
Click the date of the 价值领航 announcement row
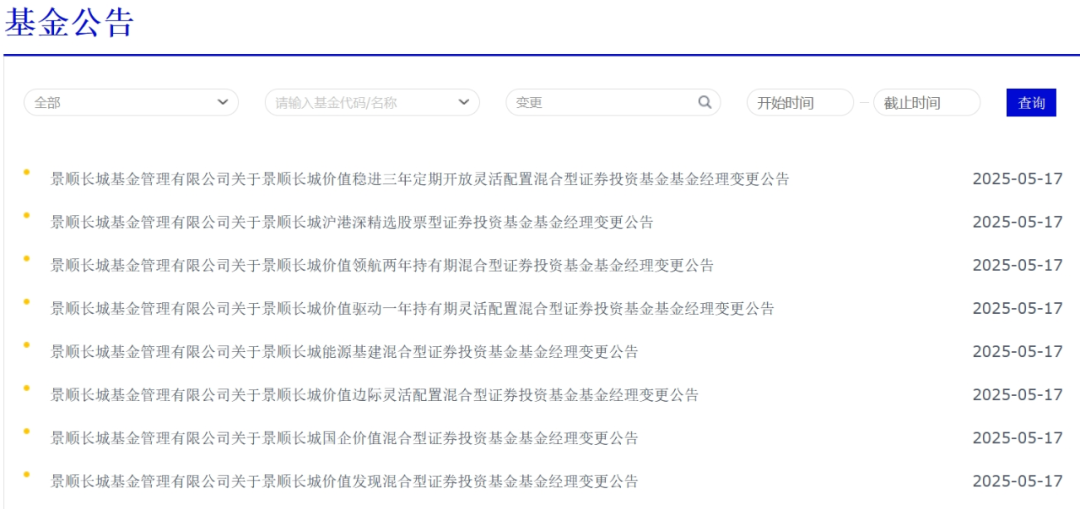(1017, 265)
